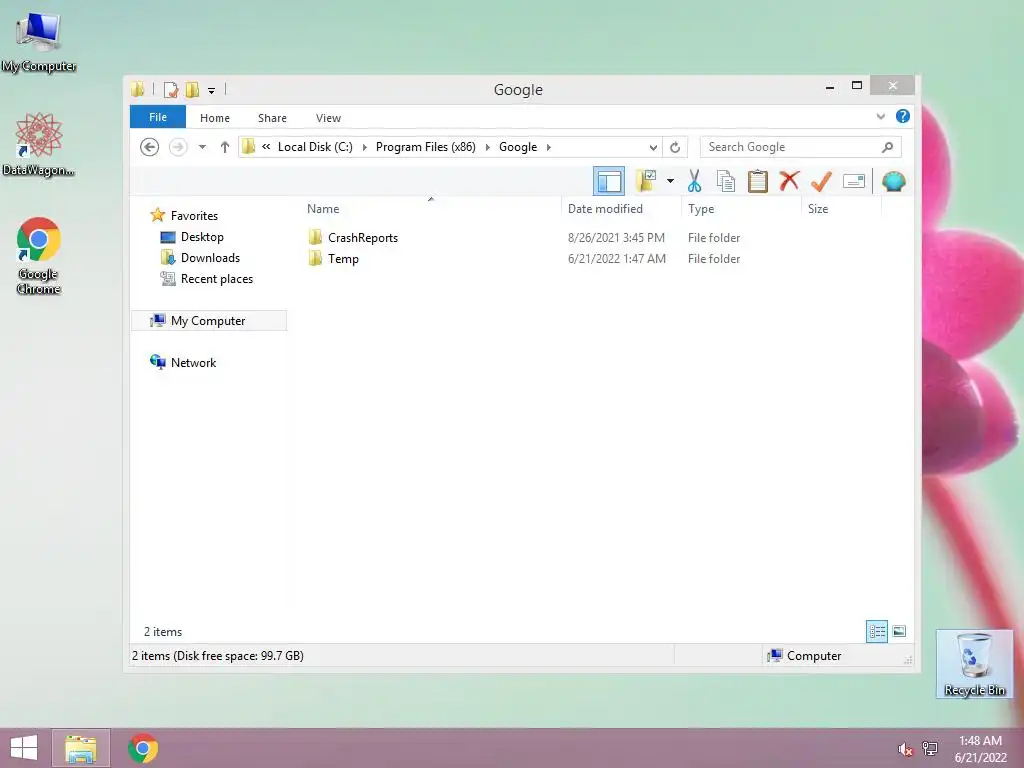
Task: Select the Google Chrome desktop shortcut
Action: point(39,256)
